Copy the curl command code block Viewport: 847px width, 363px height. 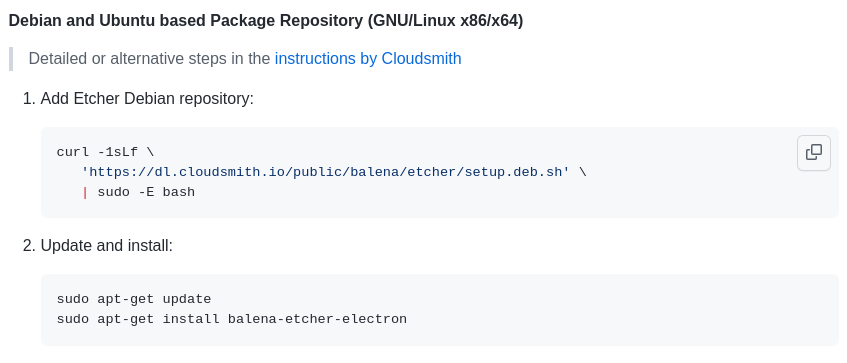point(814,153)
